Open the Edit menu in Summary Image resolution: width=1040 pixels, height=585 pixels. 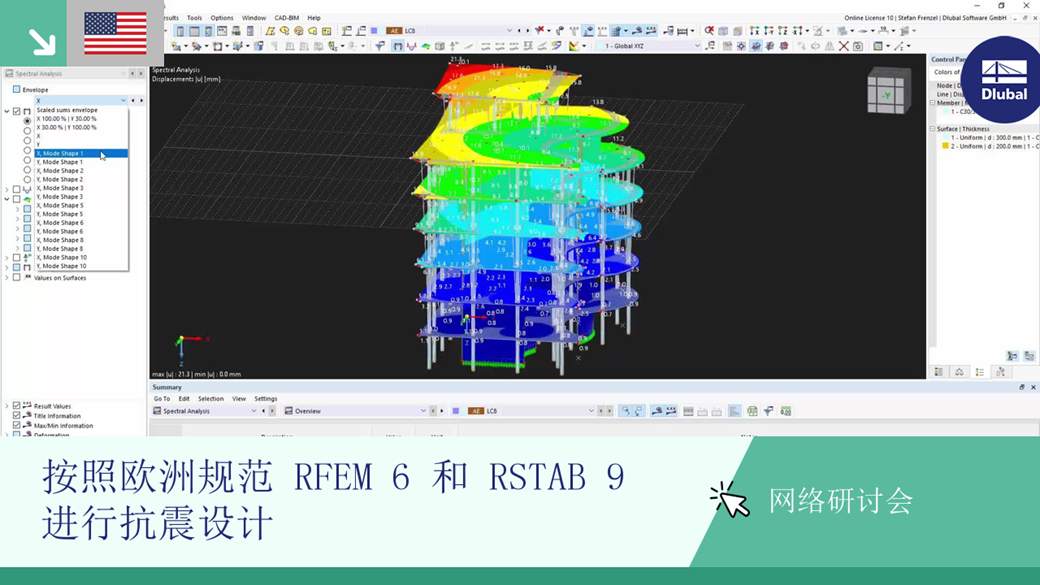(184, 399)
